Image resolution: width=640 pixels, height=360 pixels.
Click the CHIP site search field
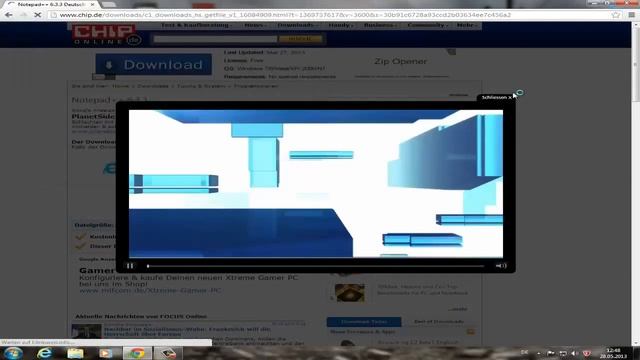pos(215,39)
